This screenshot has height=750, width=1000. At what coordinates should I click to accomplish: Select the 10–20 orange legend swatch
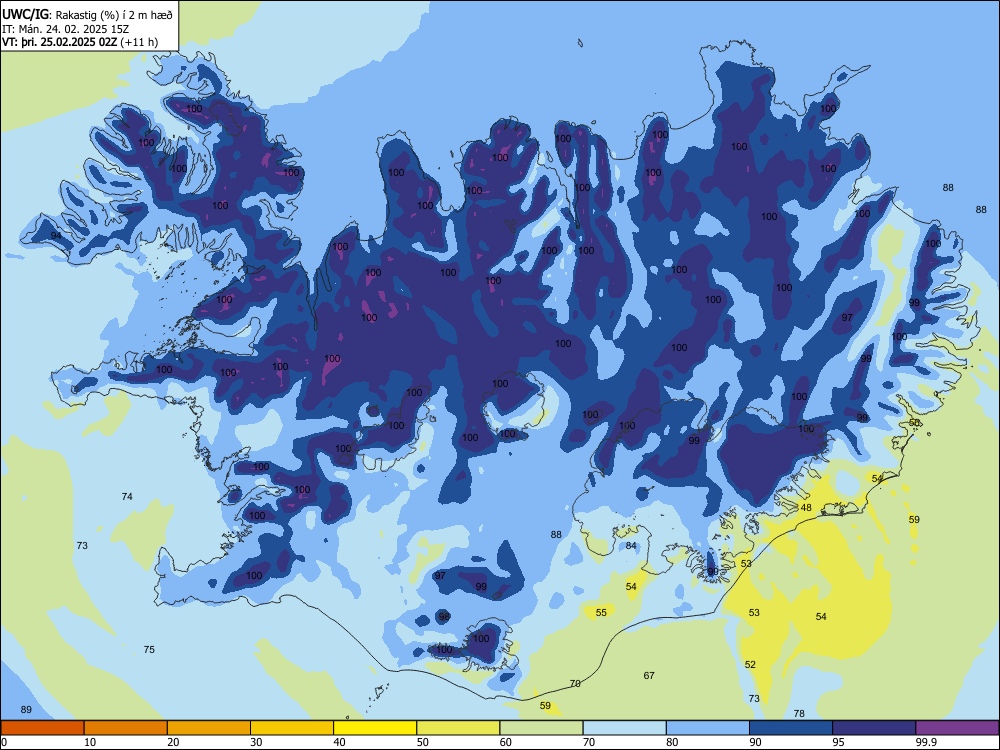[x=126, y=728]
